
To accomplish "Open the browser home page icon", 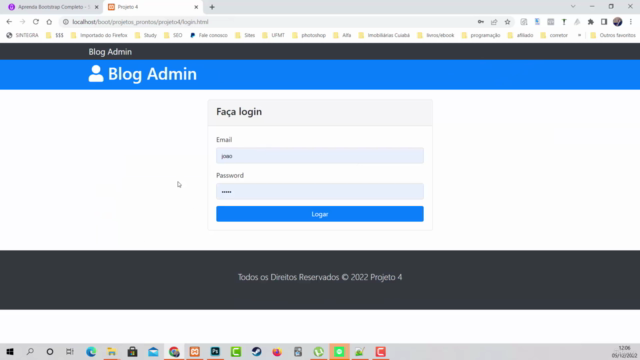I will (x=49, y=22).
